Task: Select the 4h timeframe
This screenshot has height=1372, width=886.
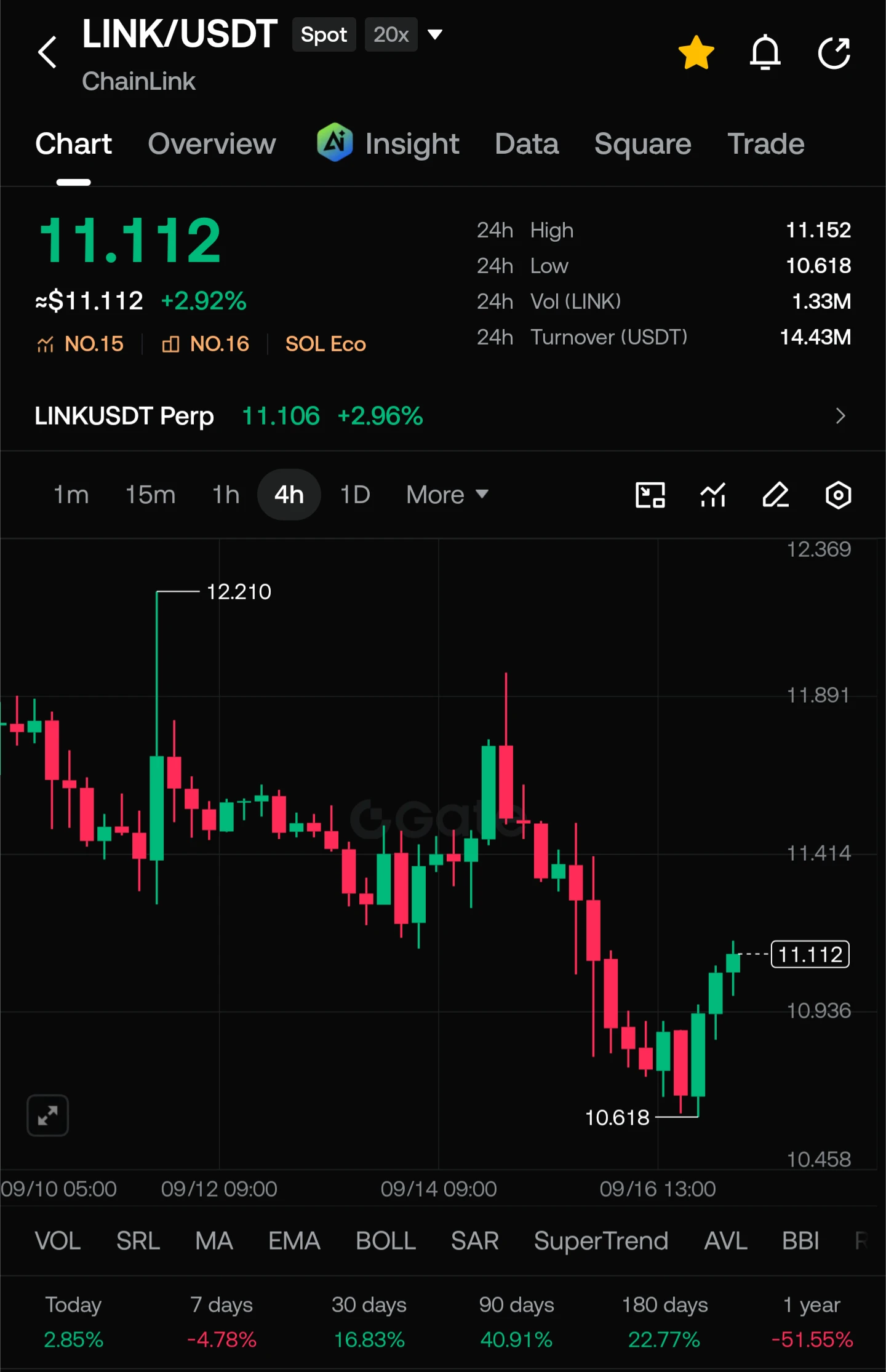Action: click(x=289, y=495)
